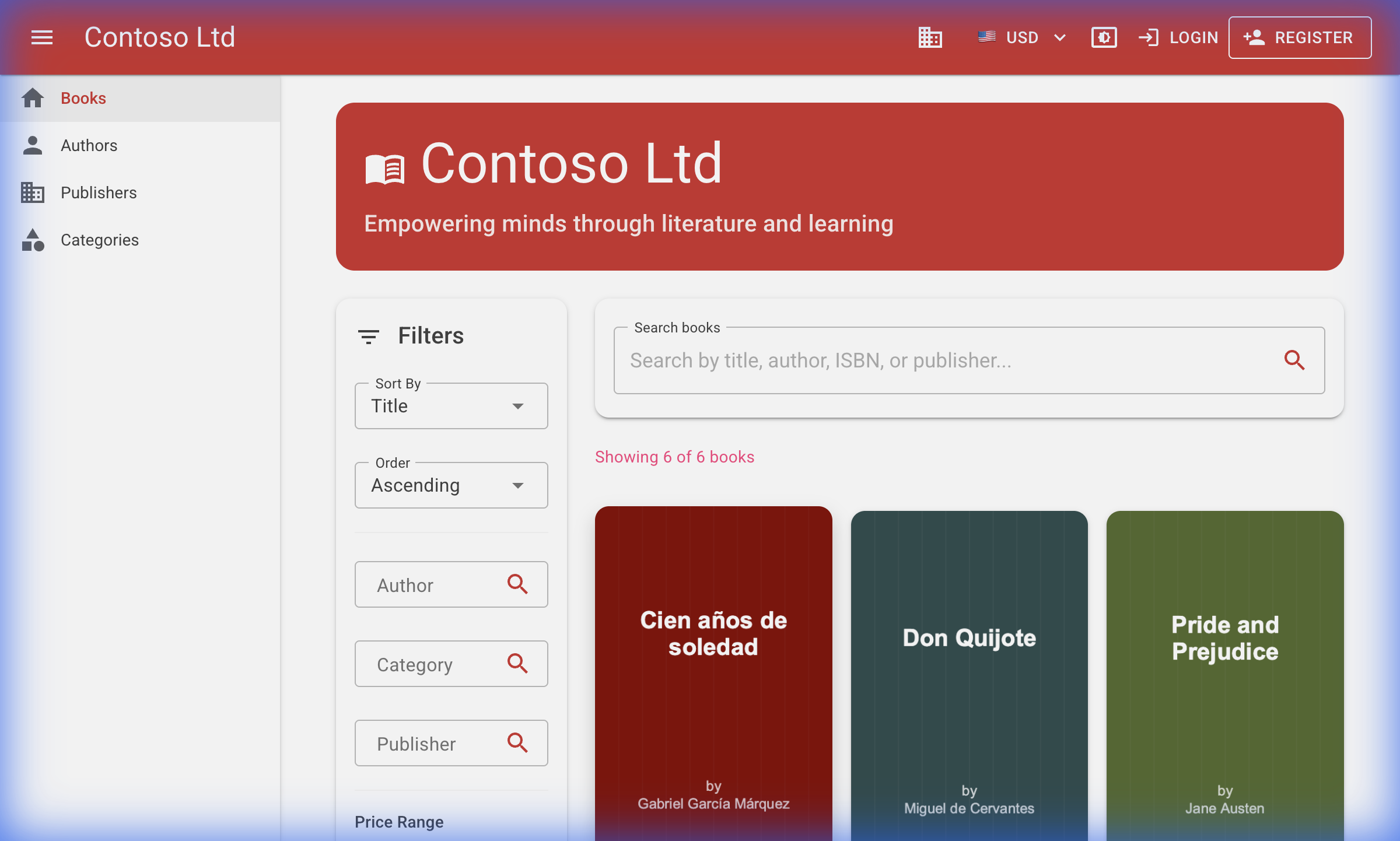Click the US flag currency icon

pyautogui.click(x=986, y=37)
